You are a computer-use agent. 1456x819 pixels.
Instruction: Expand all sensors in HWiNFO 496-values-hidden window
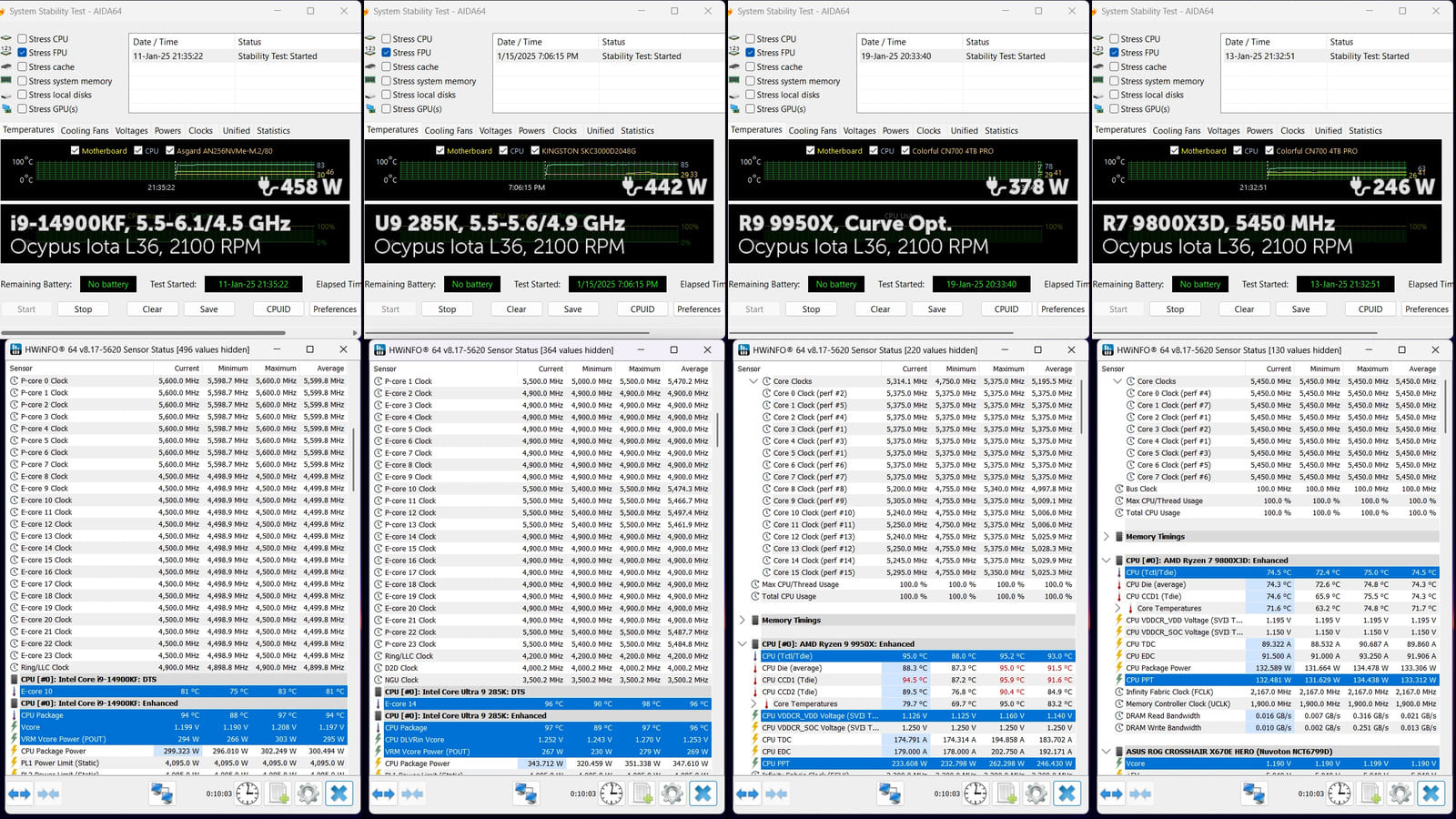pyautogui.click(x=19, y=794)
